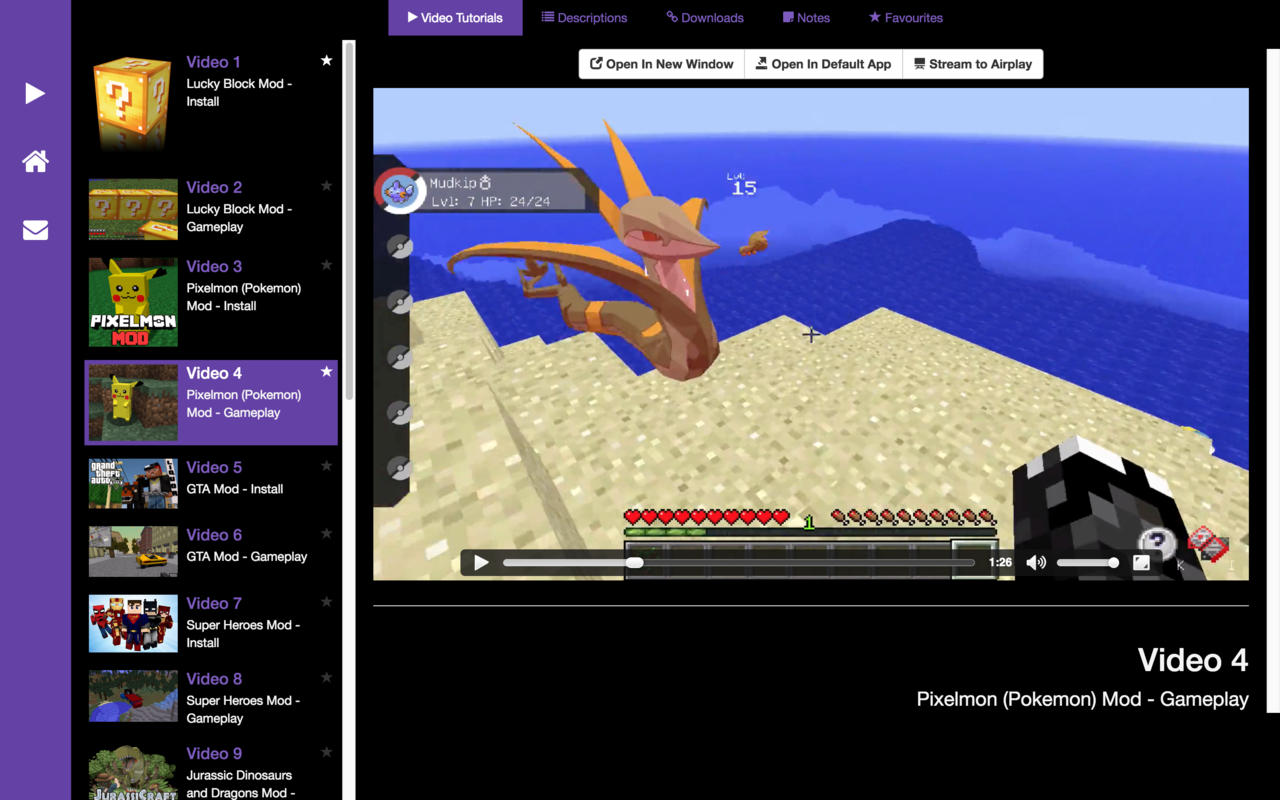Open the home icon in sidebar
The height and width of the screenshot is (800, 1280).
tap(35, 161)
